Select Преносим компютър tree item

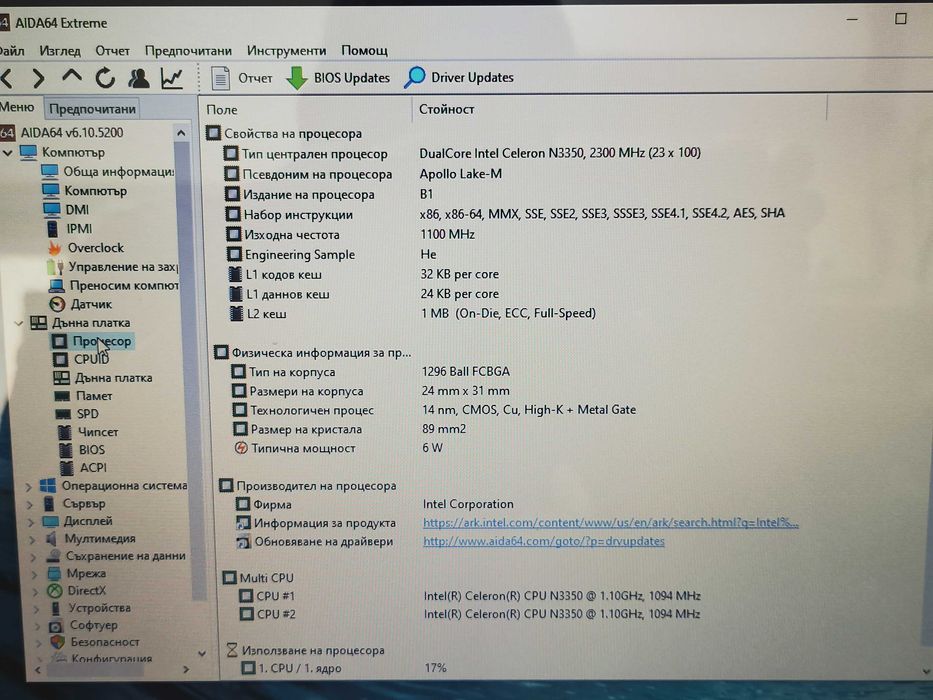[124, 286]
